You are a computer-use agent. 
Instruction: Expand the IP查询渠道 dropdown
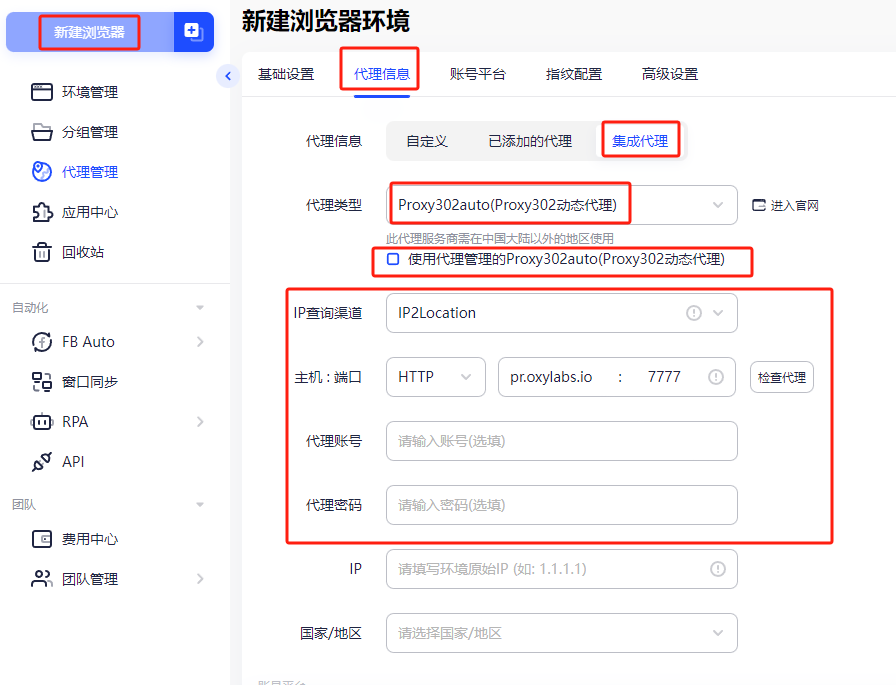pos(561,313)
